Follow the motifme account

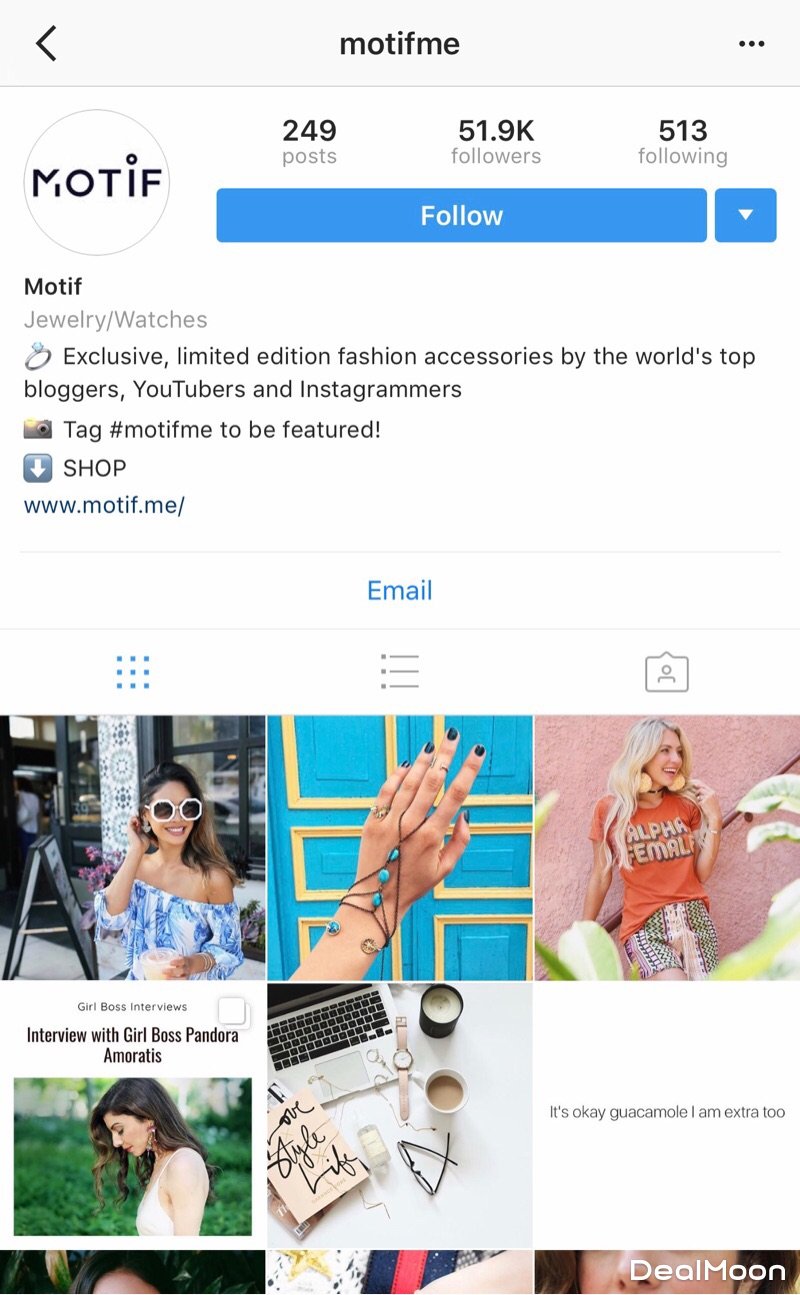[461, 215]
